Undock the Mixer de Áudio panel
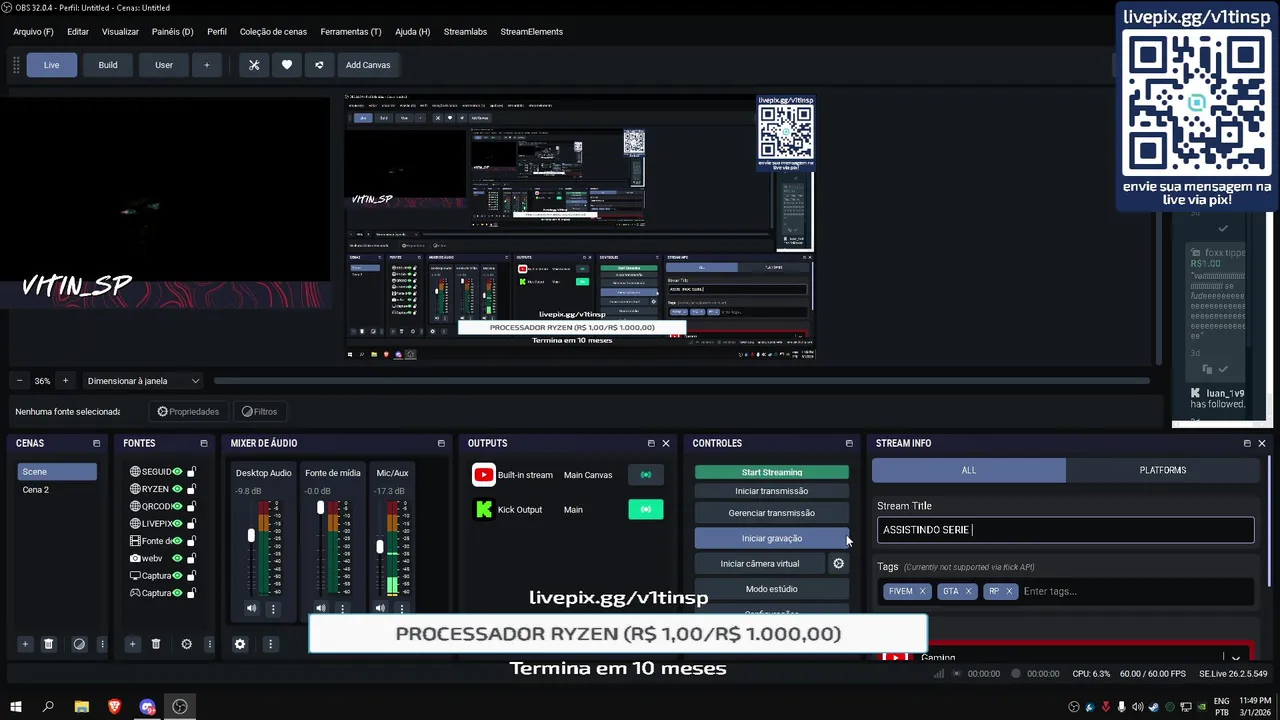1280x720 pixels. (x=441, y=443)
